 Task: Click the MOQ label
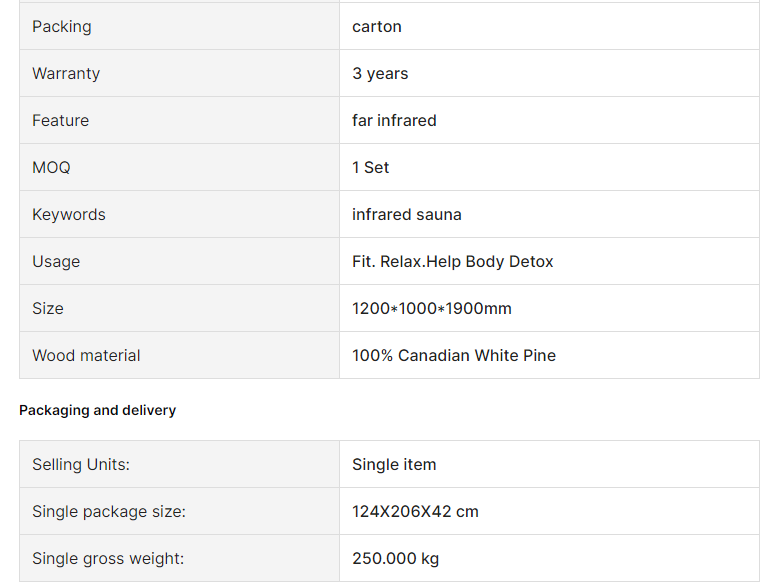52,167
